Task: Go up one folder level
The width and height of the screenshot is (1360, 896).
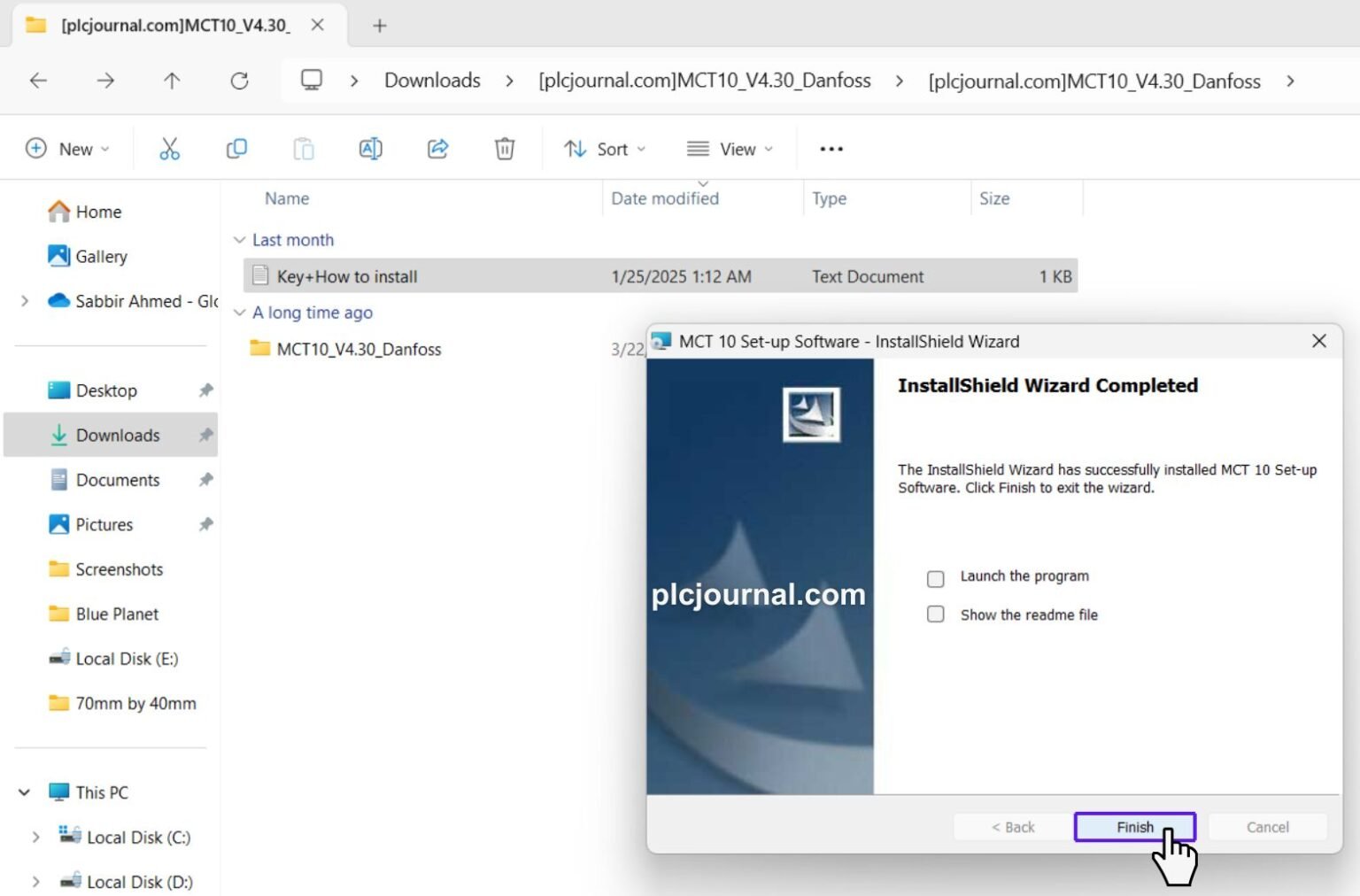Action: click(x=172, y=81)
